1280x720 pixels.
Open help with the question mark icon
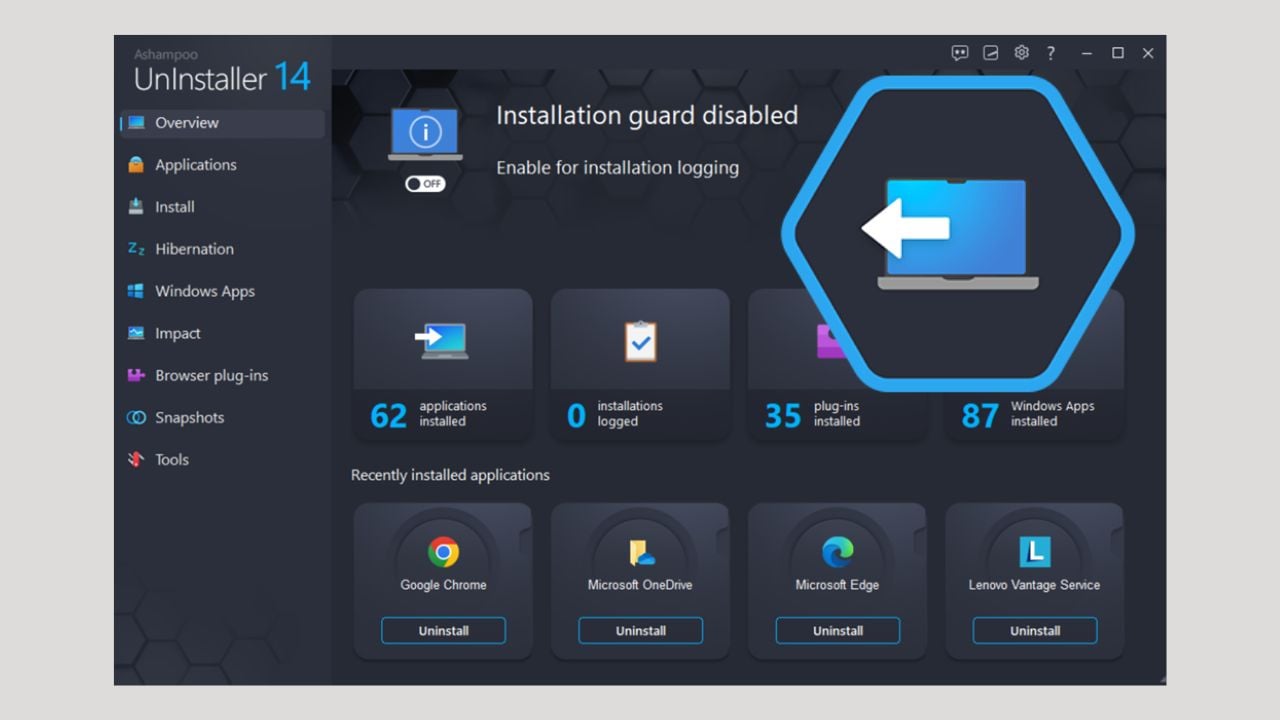tap(1051, 53)
